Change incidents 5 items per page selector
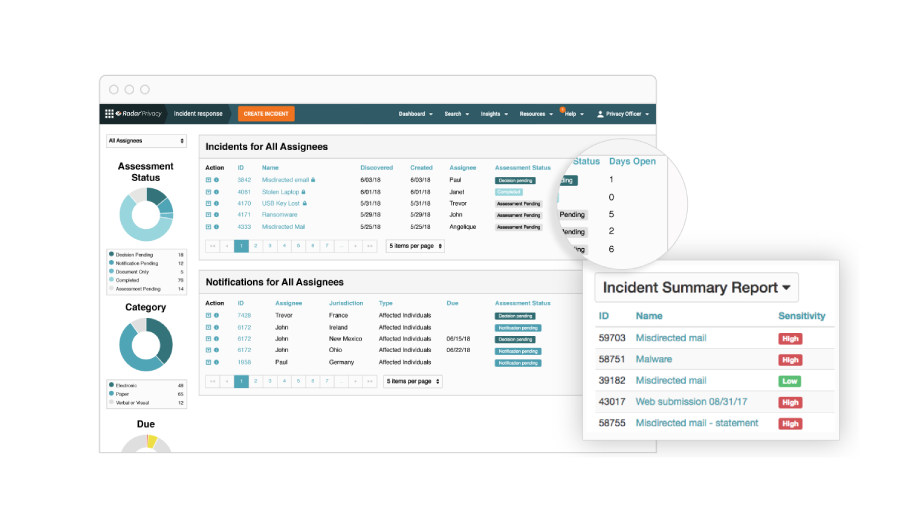909x521 pixels. [415, 246]
